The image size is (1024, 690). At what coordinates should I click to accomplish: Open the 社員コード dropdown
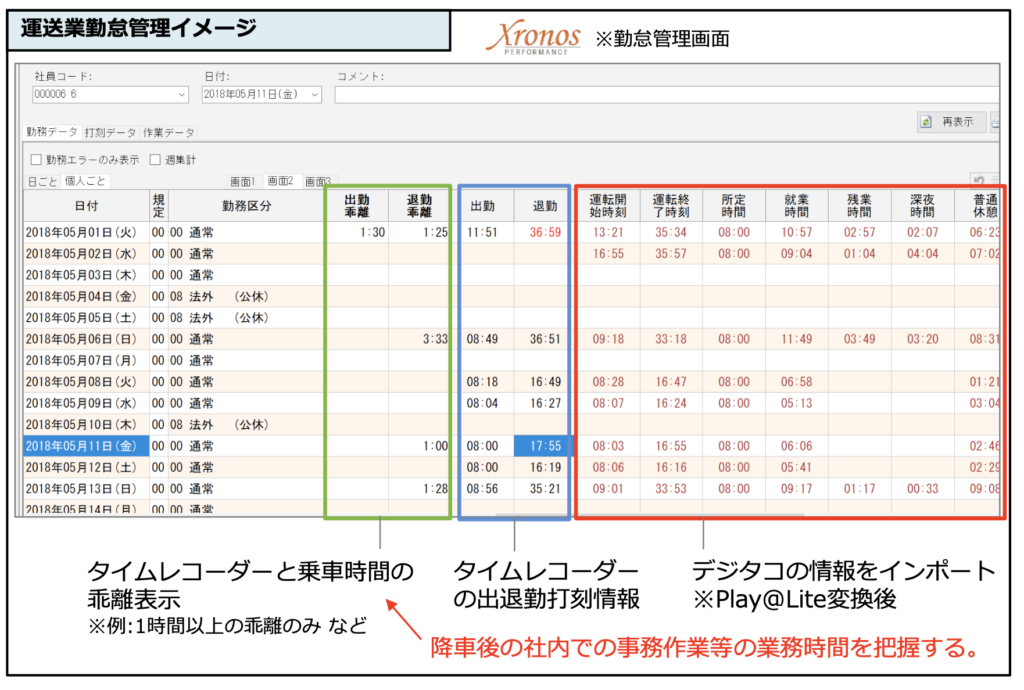[x=181, y=94]
